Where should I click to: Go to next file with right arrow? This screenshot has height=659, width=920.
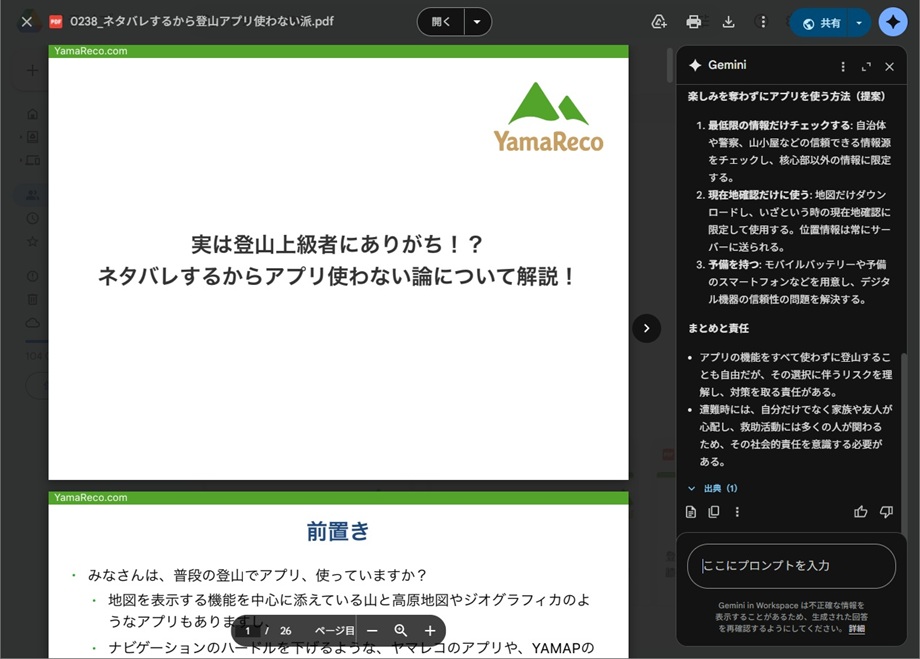(x=647, y=328)
